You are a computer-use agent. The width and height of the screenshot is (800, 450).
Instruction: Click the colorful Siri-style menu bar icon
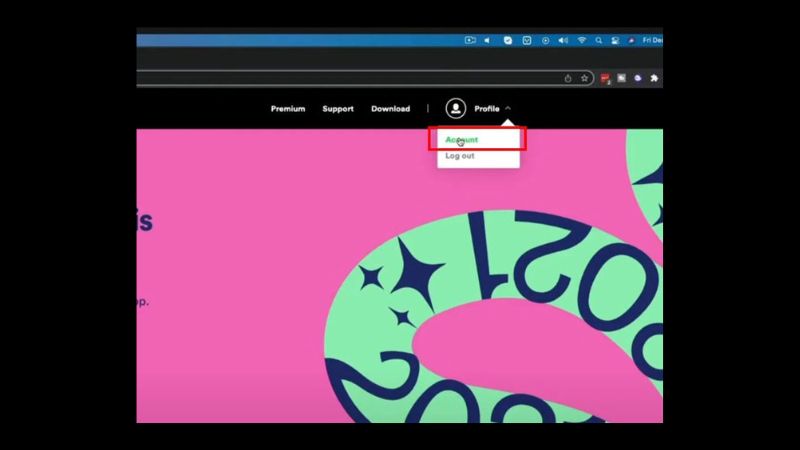[631, 40]
